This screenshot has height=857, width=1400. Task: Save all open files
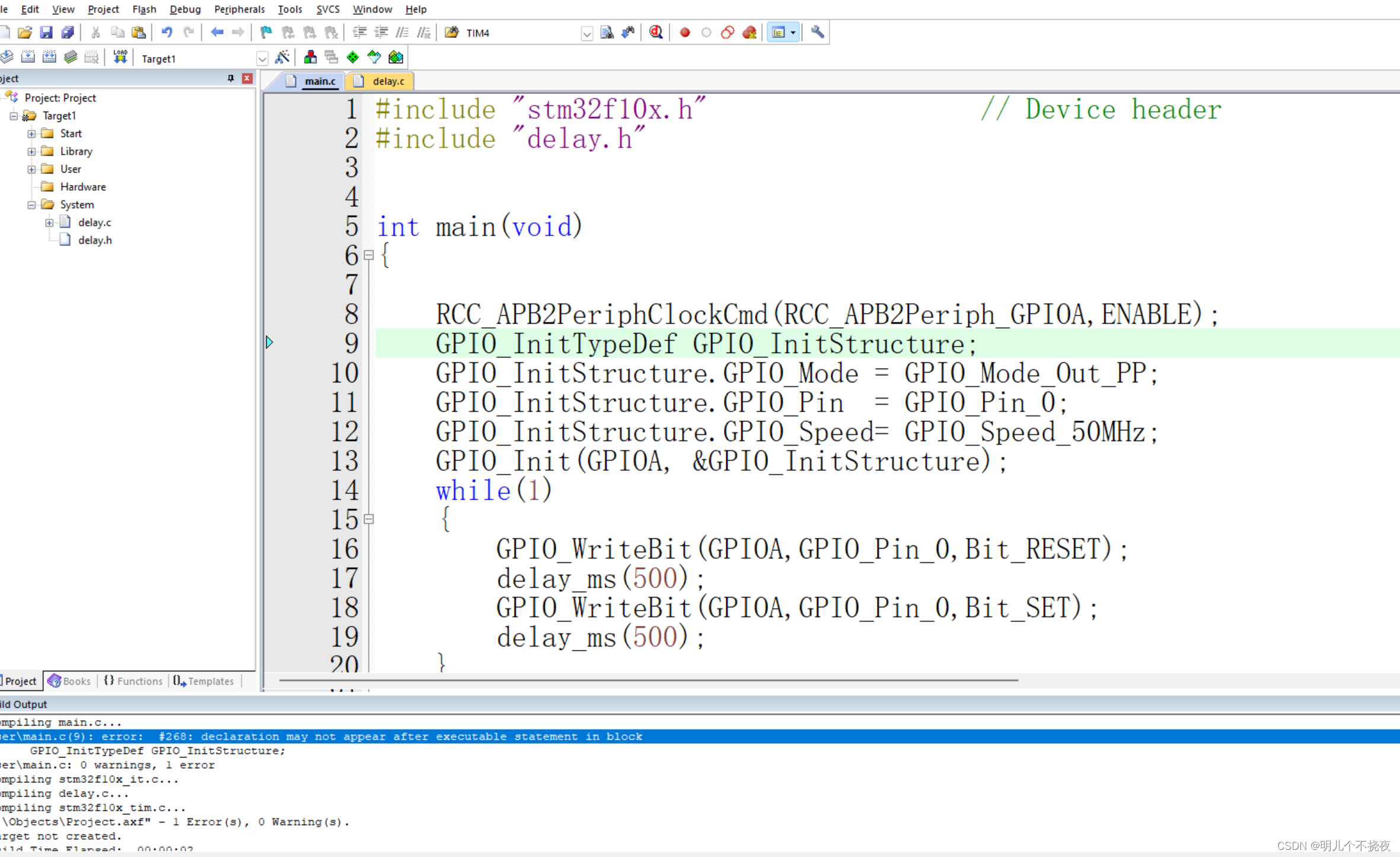point(68,32)
